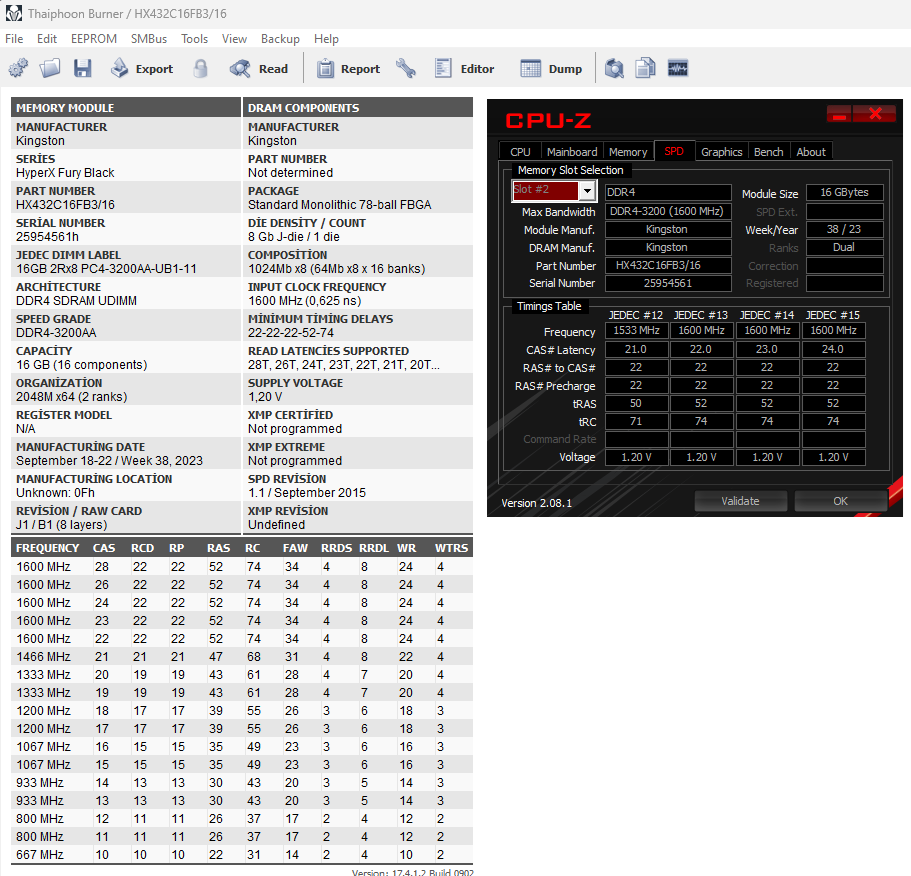Click the Report clipboard button
This screenshot has width=911, height=876.
coord(348,69)
